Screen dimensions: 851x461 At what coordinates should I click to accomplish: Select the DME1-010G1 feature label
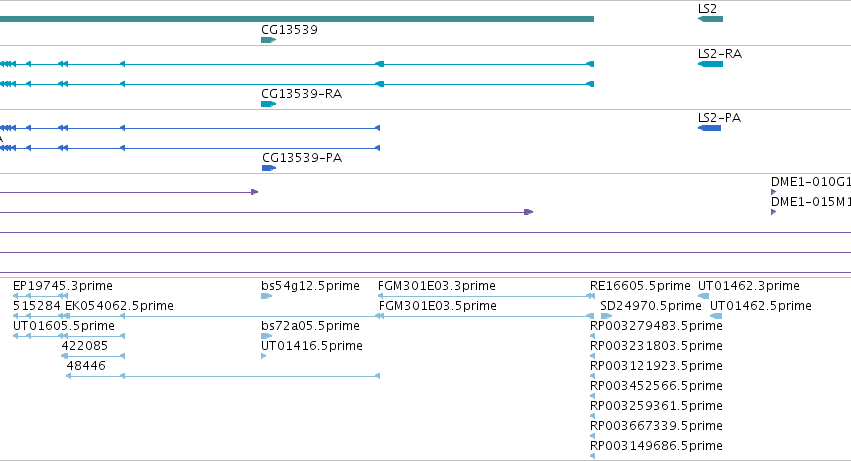(x=811, y=182)
